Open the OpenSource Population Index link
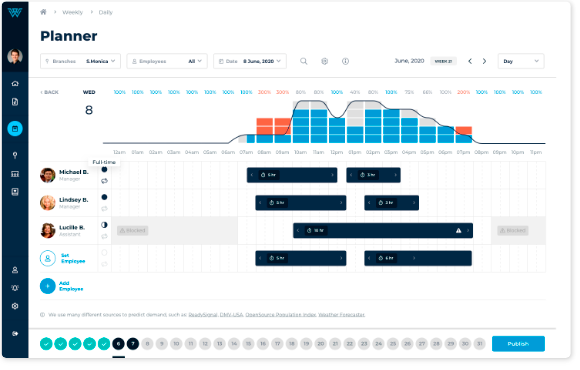The height and width of the screenshot is (370, 580). (x=281, y=315)
